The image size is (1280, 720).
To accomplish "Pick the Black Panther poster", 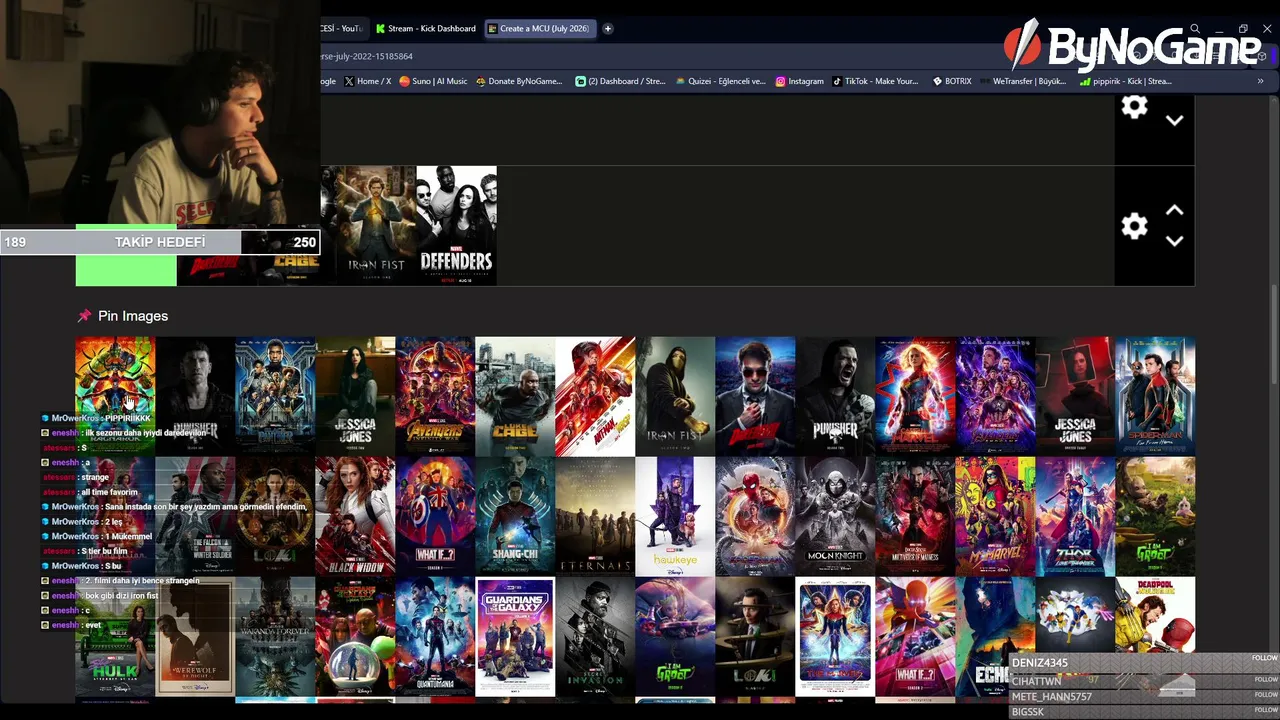I will pyautogui.click(x=275, y=396).
